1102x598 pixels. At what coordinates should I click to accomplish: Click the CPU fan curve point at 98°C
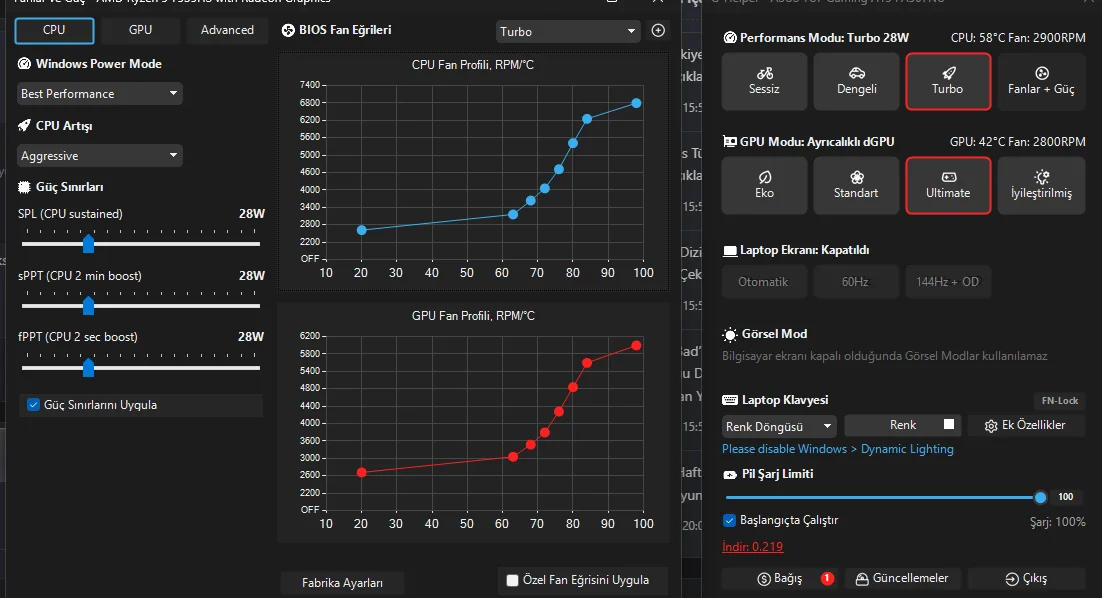click(636, 103)
